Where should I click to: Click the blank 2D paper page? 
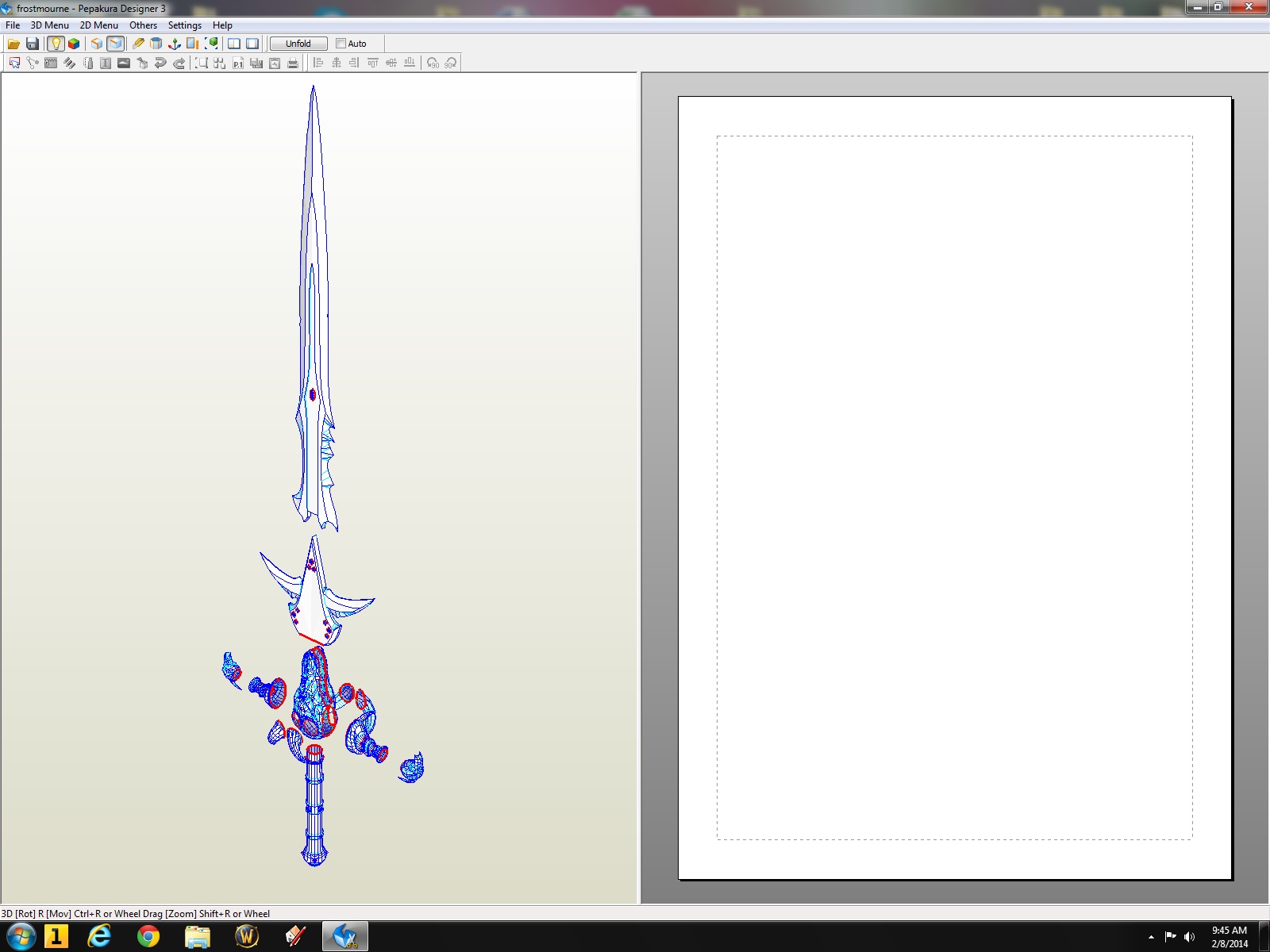(955, 488)
